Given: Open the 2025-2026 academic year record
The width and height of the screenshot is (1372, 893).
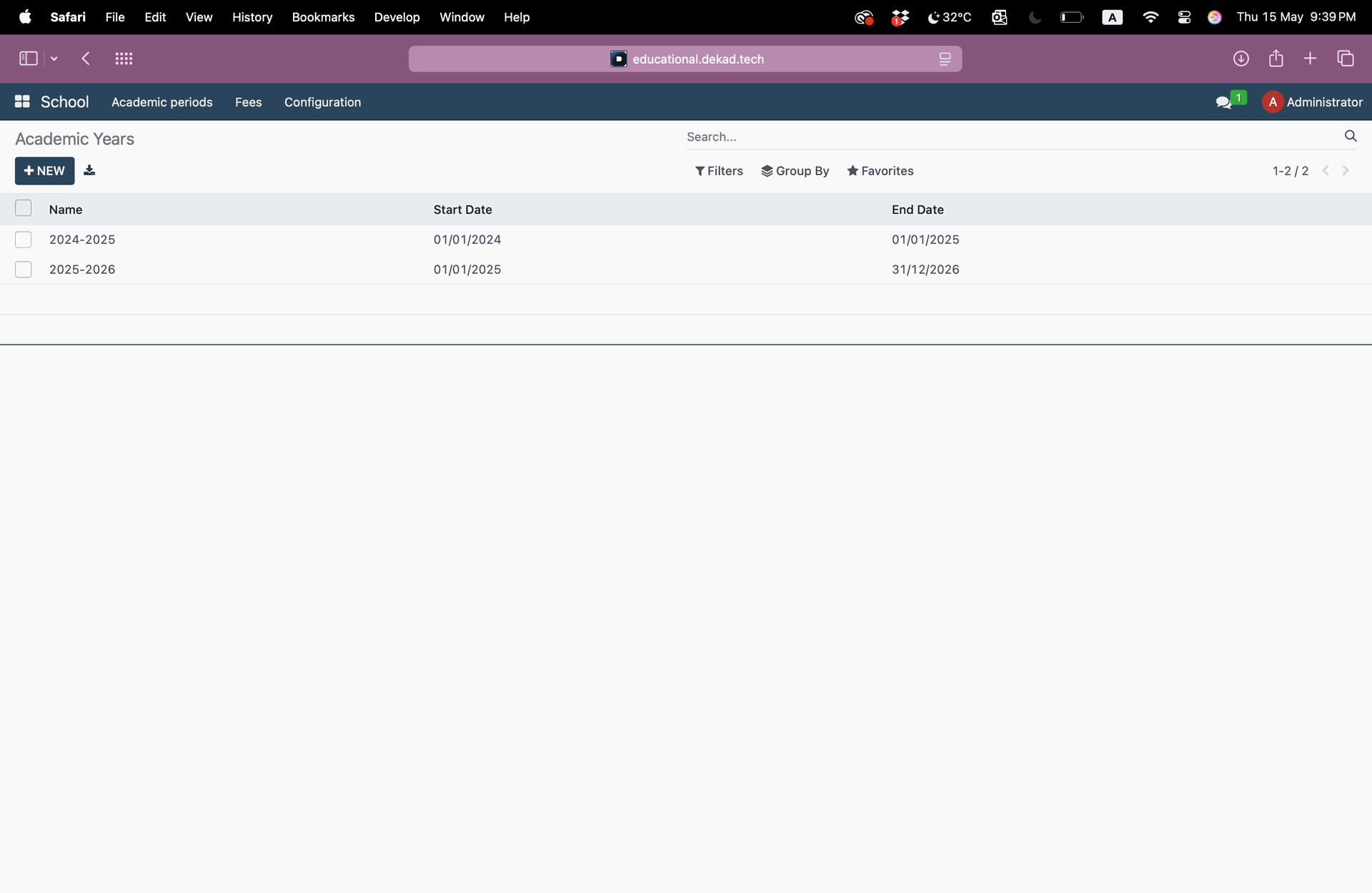Looking at the screenshot, I should tap(82, 270).
